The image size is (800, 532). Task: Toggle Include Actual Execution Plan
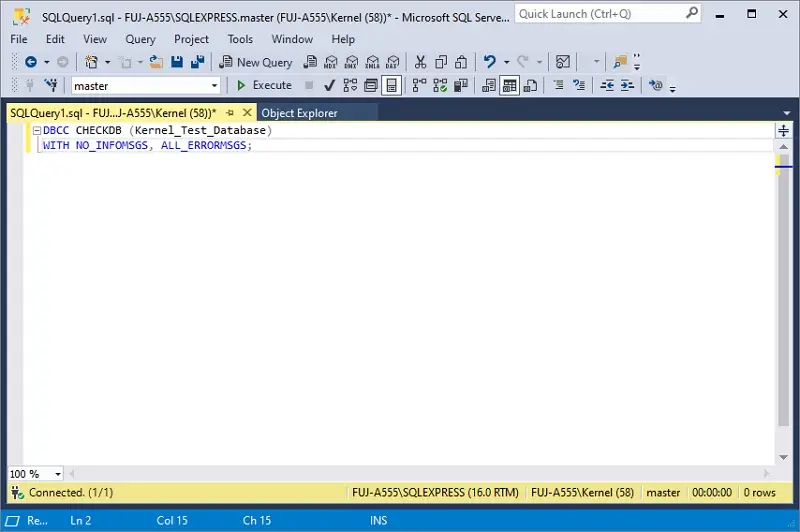419,85
